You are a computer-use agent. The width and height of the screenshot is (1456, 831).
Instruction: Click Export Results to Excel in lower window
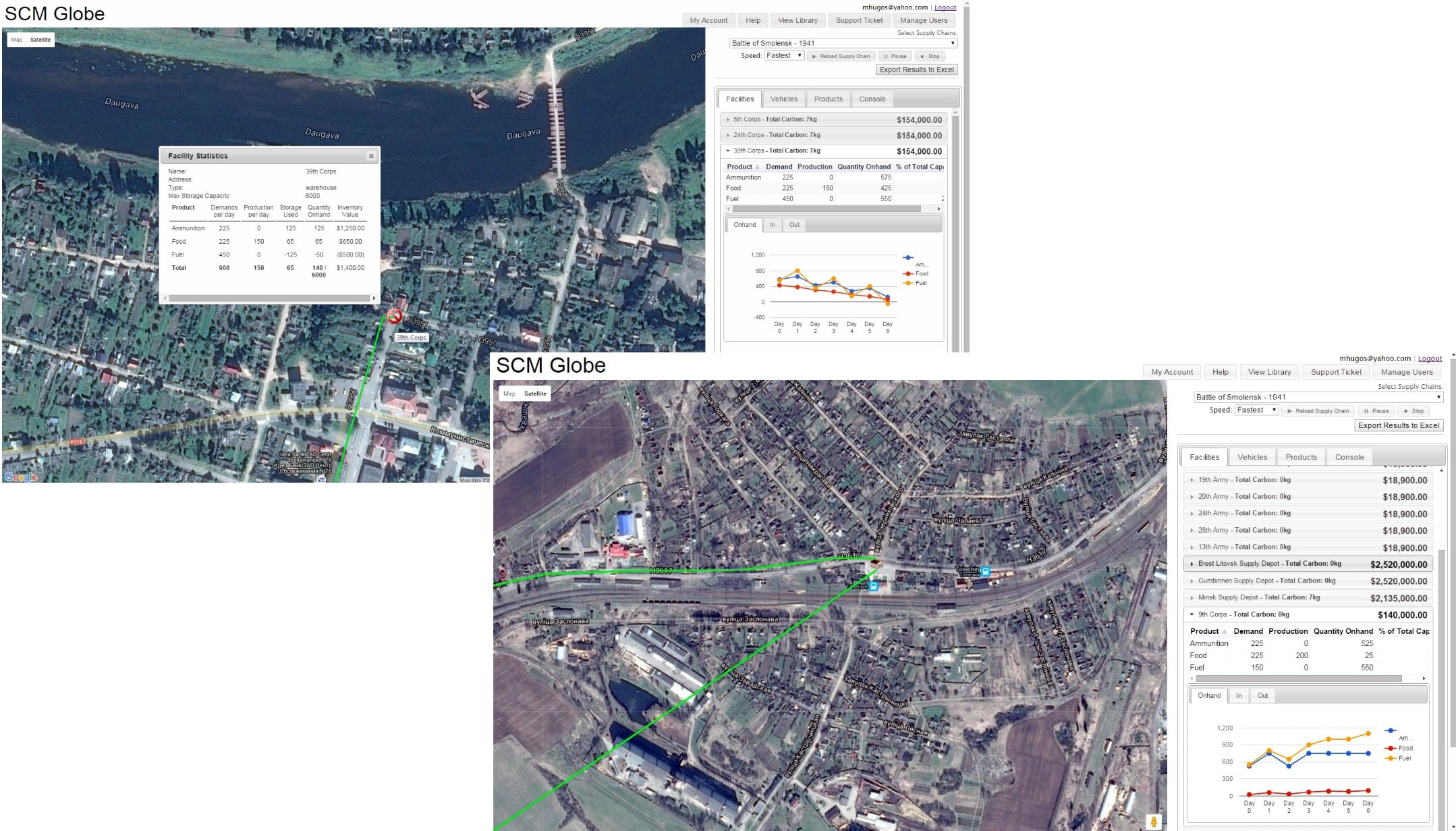pyautogui.click(x=1399, y=425)
